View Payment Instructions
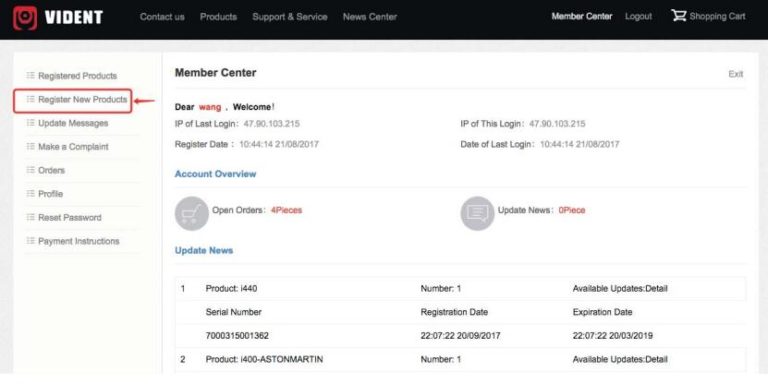The height and width of the screenshot is (384, 768). pyautogui.click(x=78, y=241)
